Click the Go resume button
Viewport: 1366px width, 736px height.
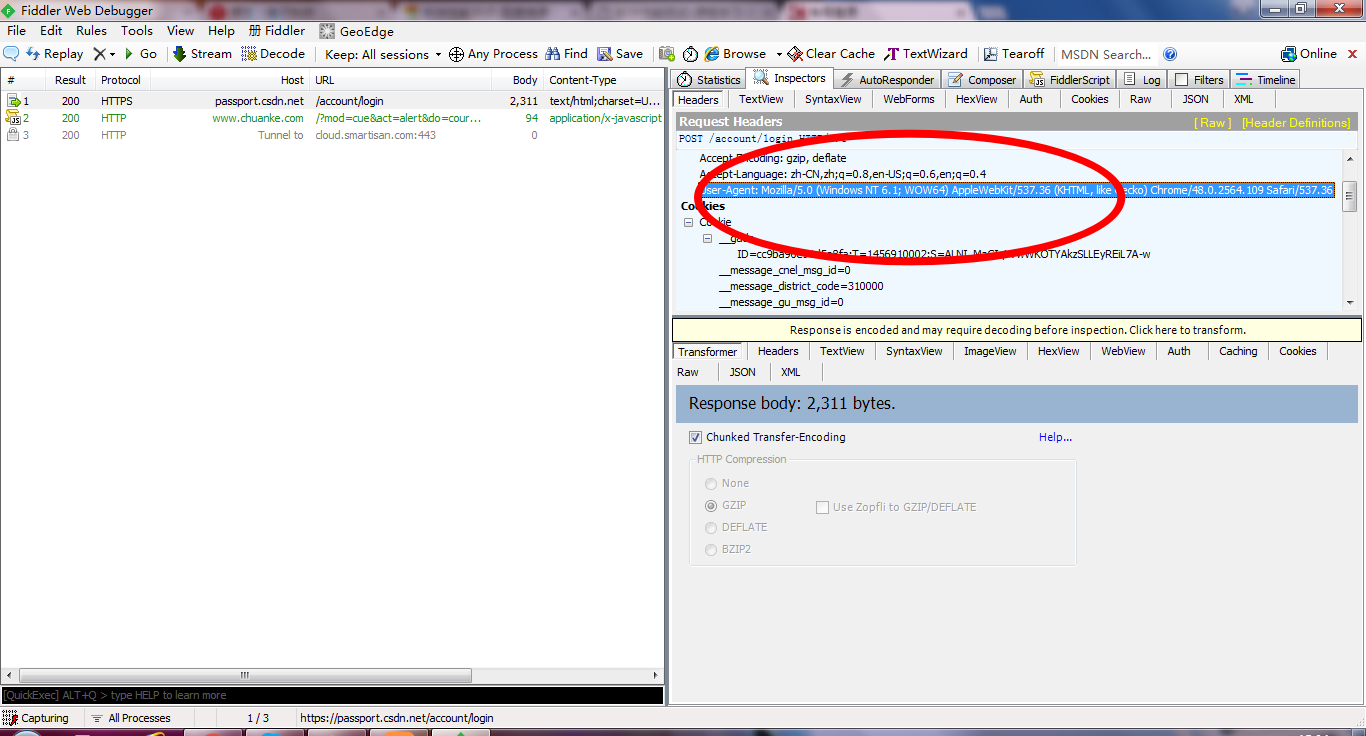click(140, 54)
